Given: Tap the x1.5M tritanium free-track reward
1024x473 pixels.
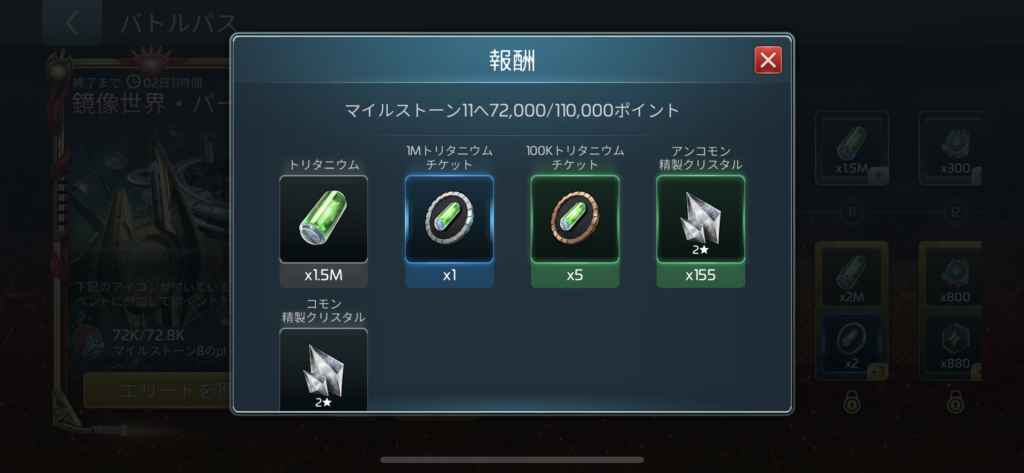Looking at the screenshot, I should coord(852,148).
